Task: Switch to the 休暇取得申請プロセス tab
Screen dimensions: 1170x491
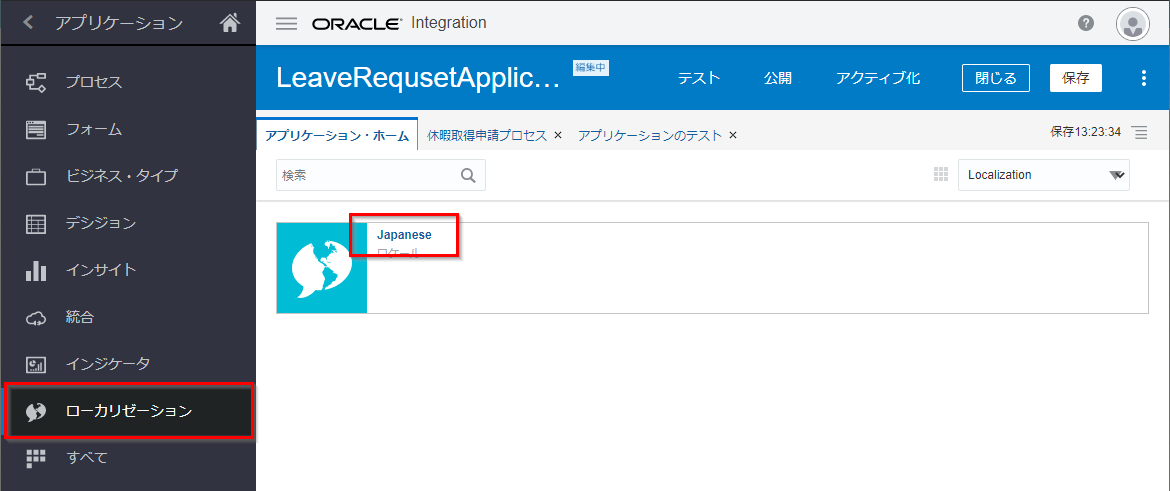Action: click(x=487, y=135)
